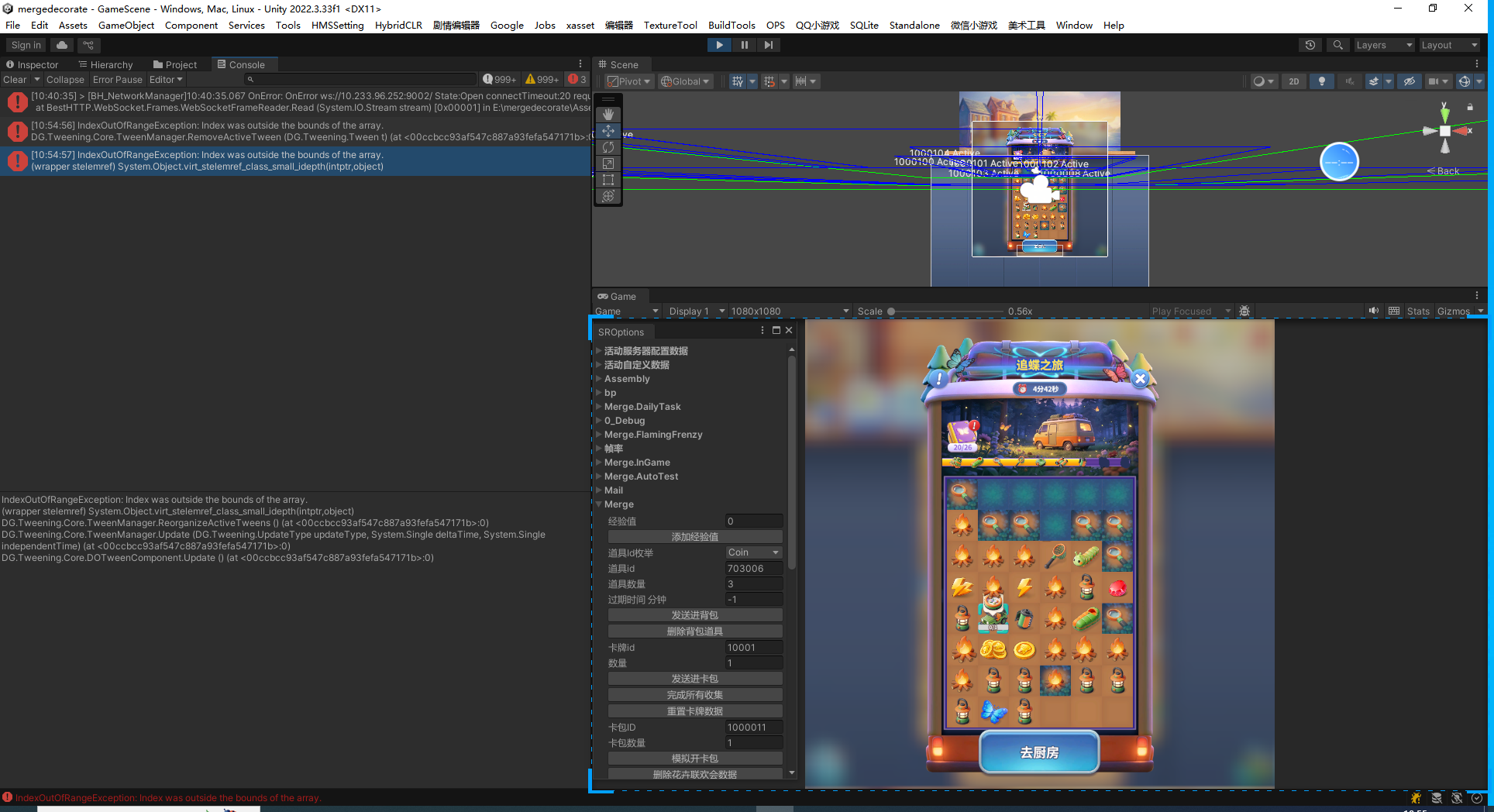The height and width of the screenshot is (812, 1494).
Task: Click the Step frame button
Action: click(x=768, y=45)
